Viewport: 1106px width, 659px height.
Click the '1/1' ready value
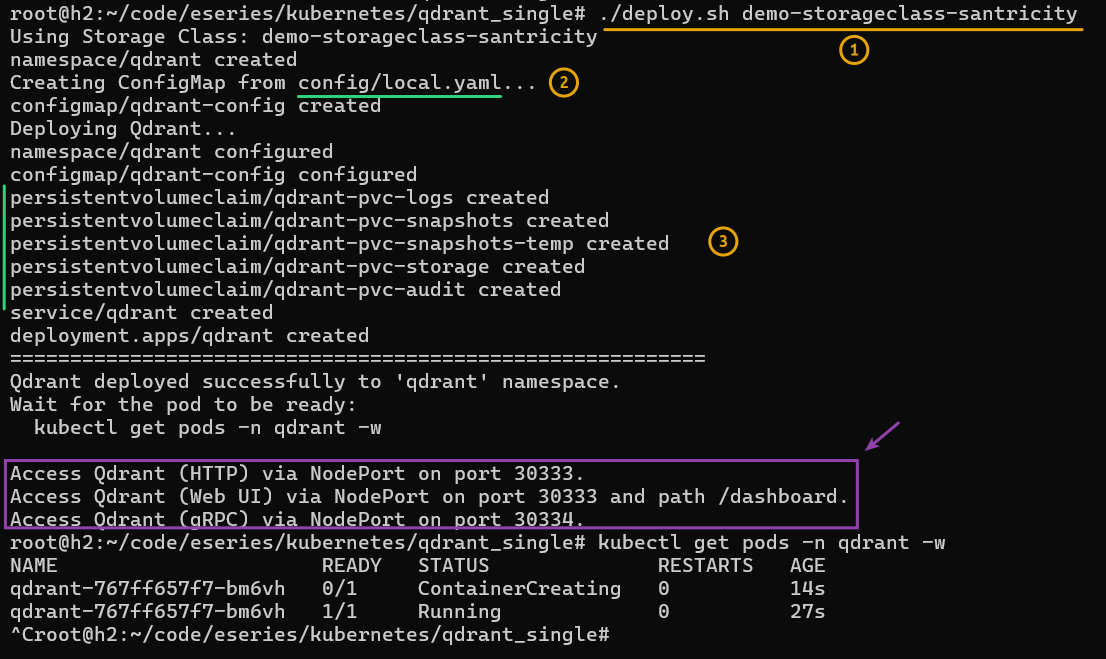339,612
